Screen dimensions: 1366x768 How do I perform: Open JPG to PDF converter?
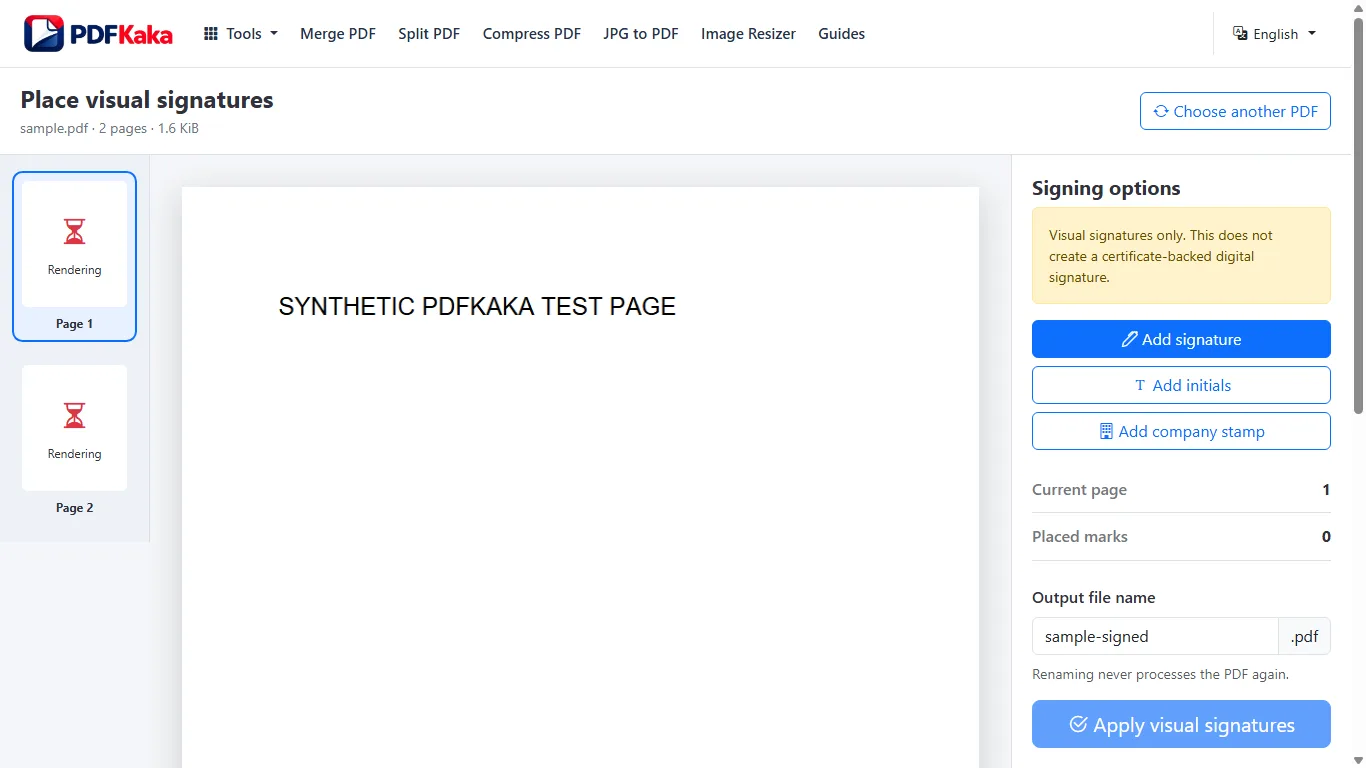[x=641, y=34]
